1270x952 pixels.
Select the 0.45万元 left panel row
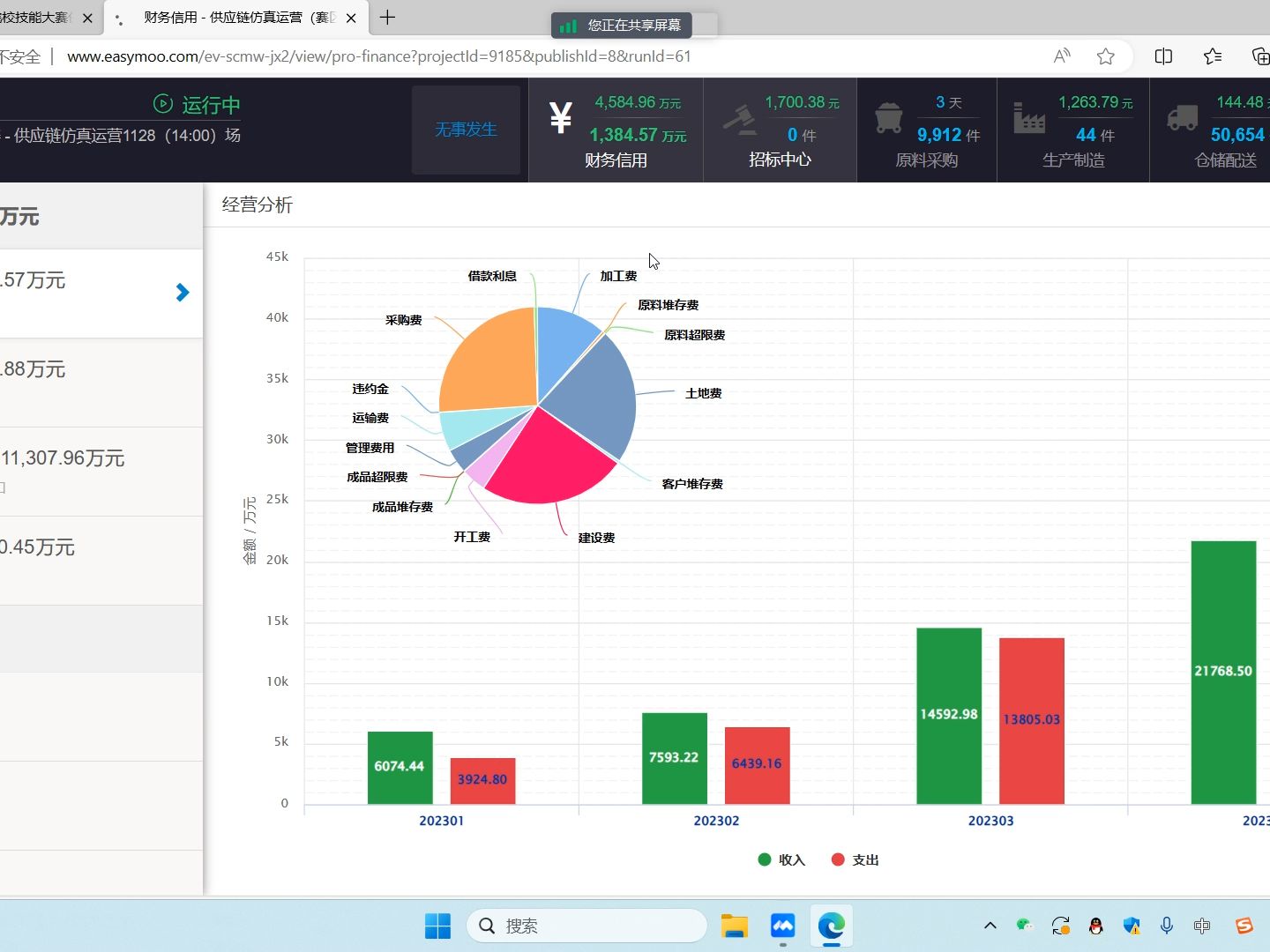point(101,561)
